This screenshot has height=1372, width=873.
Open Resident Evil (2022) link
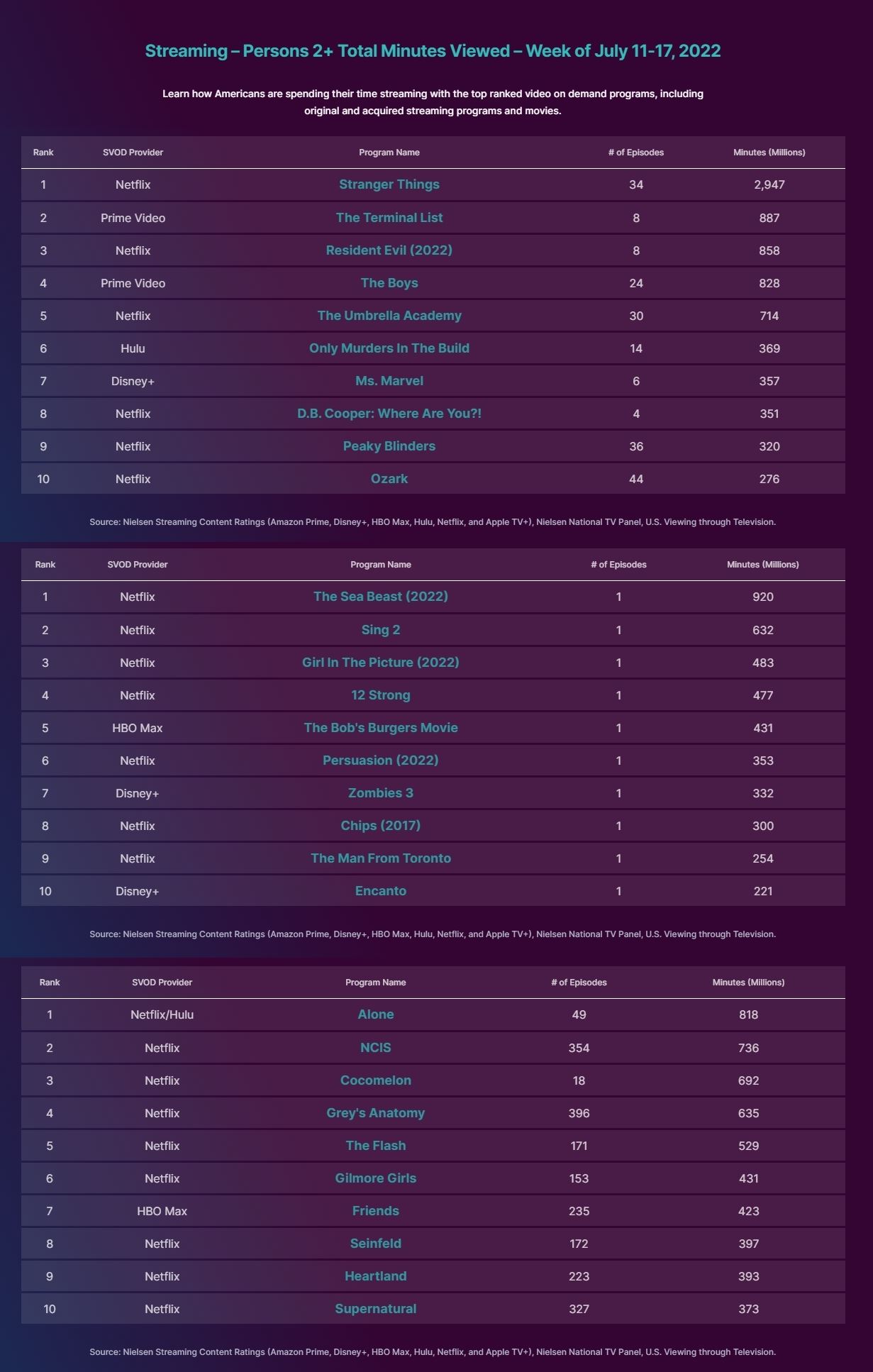389,250
